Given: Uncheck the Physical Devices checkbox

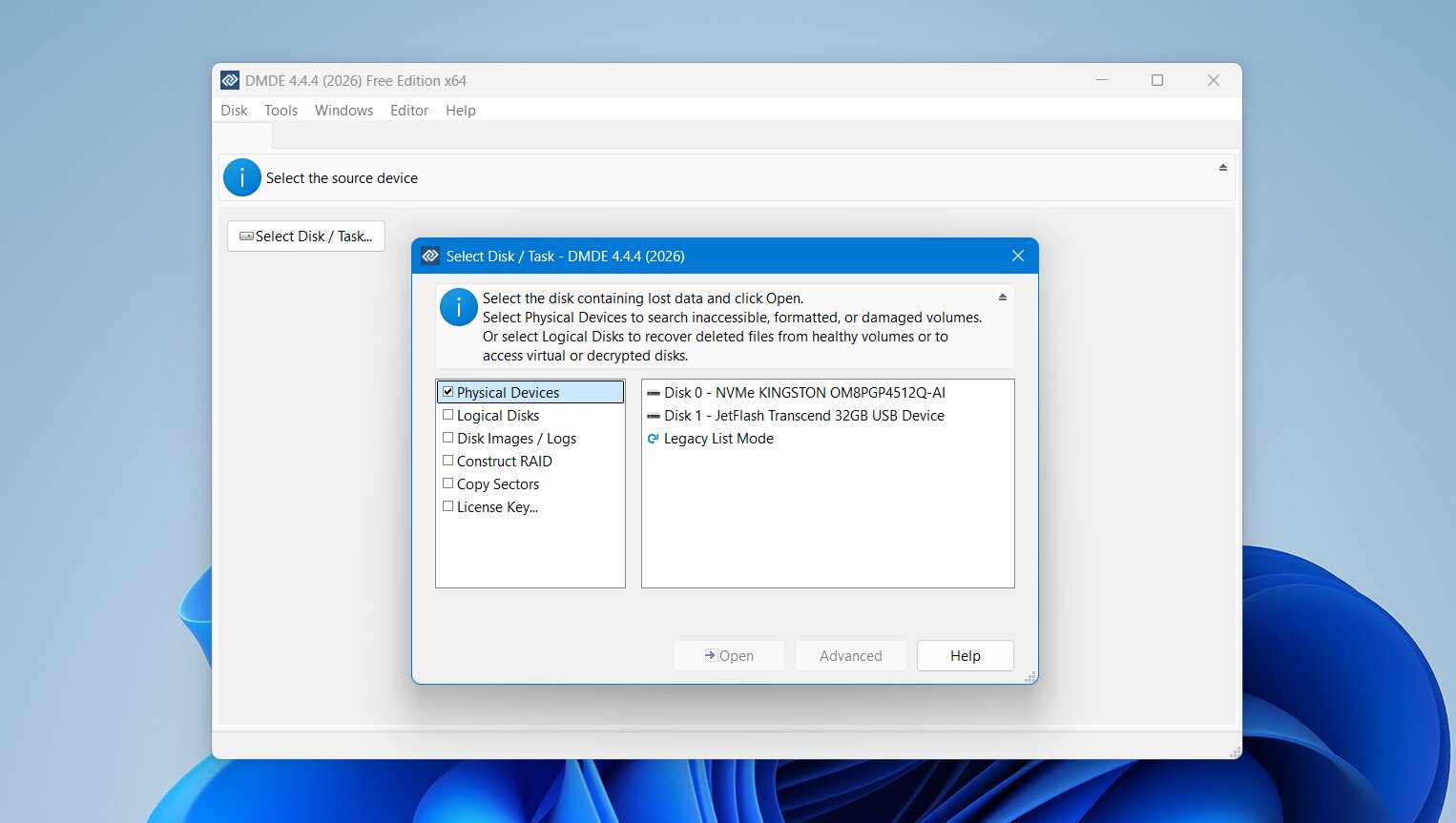Looking at the screenshot, I should pyautogui.click(x=447, y=392).
